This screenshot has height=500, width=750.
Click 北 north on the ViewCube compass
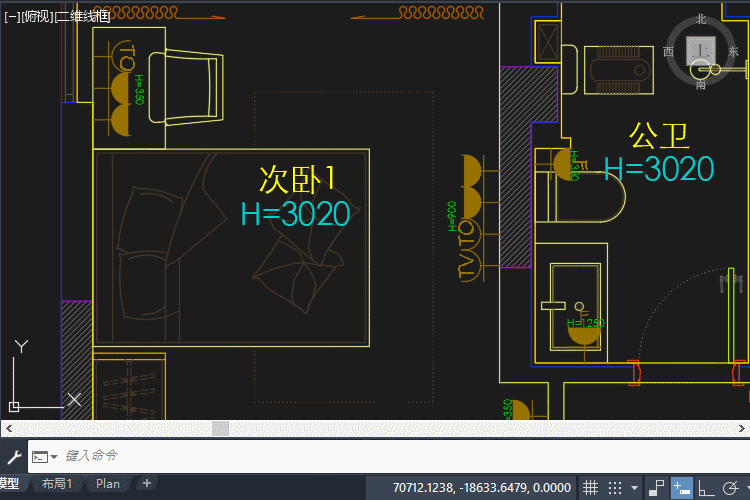702,19
